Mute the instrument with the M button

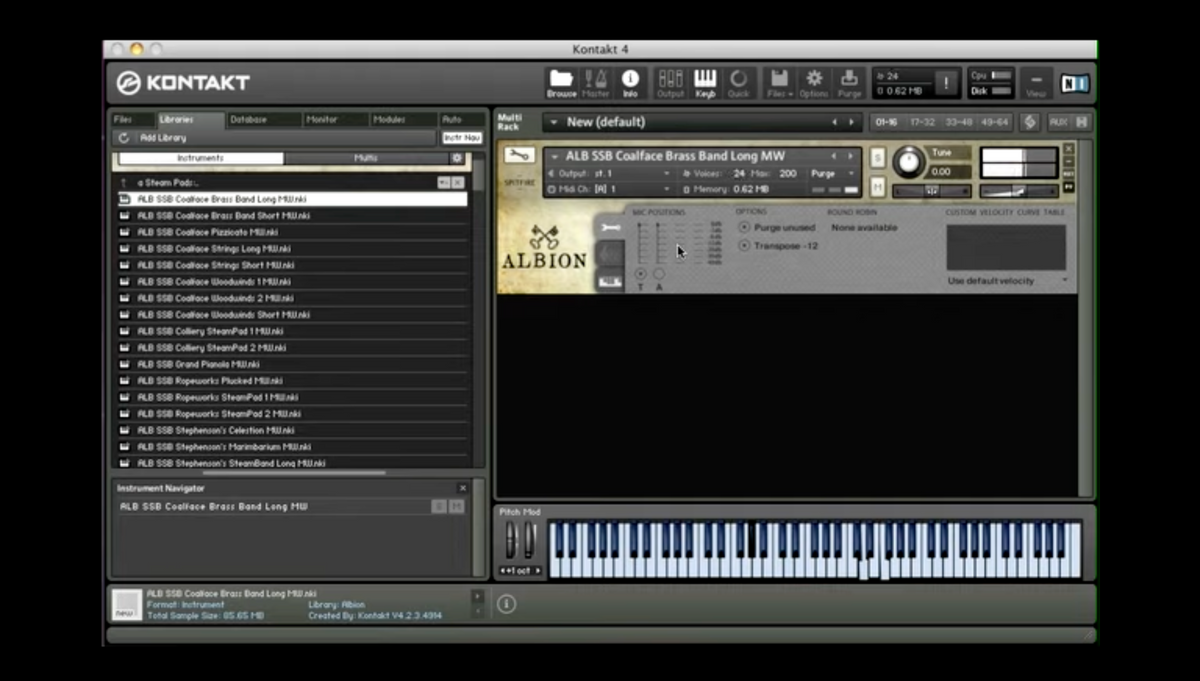coord(877,186)
